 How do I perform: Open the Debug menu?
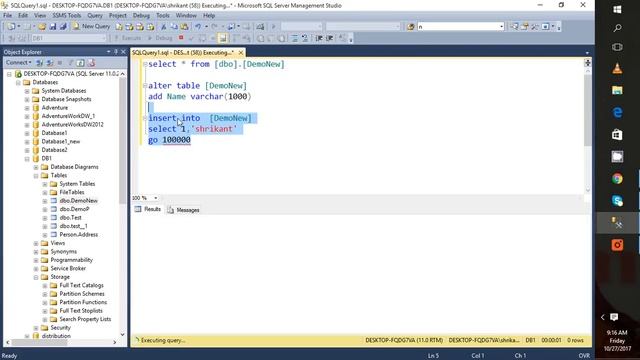tap(141, 16)
